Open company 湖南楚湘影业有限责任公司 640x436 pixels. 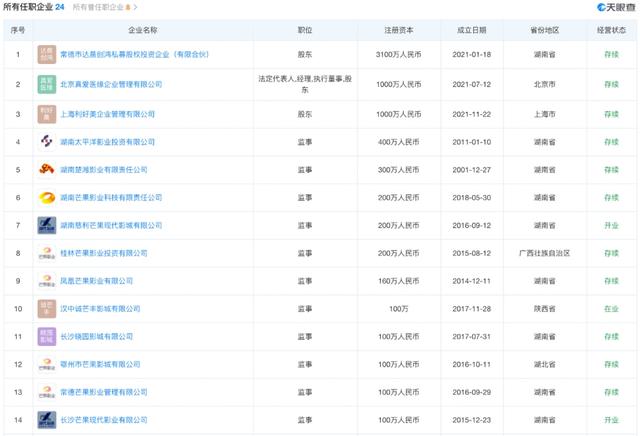pos(104,170)
